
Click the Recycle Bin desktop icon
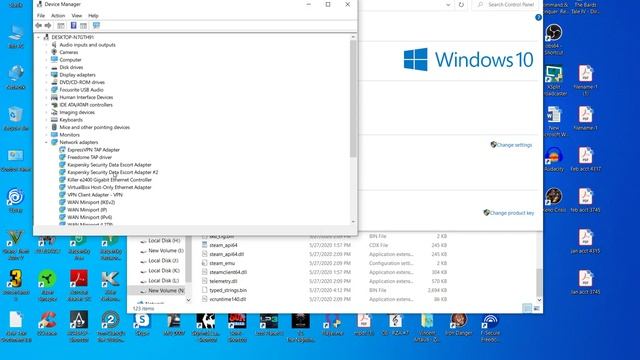(x=16, y=118)
